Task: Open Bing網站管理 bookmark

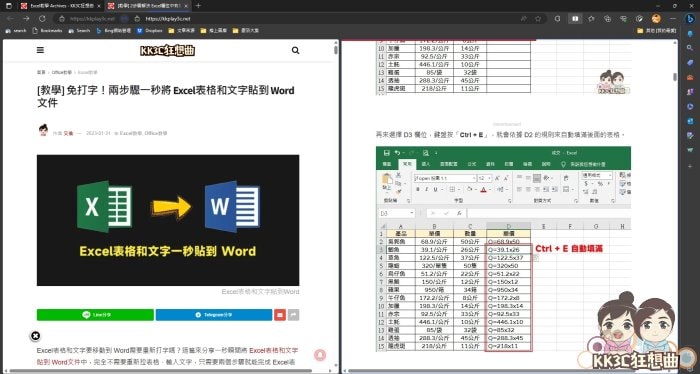Action: [x=114, y=31]
